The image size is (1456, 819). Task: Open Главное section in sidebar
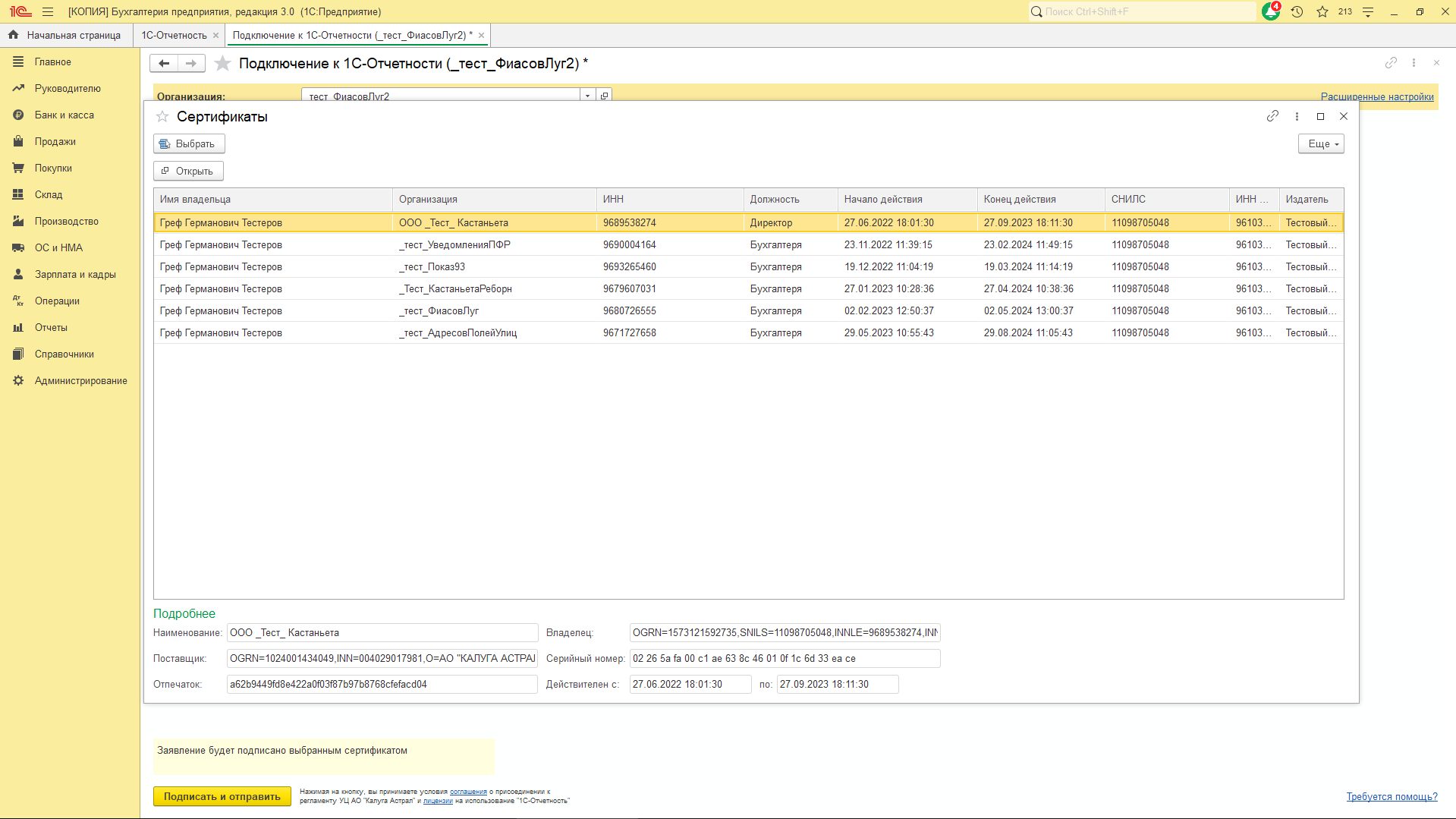pyautogui.click(x=53, y=61)
